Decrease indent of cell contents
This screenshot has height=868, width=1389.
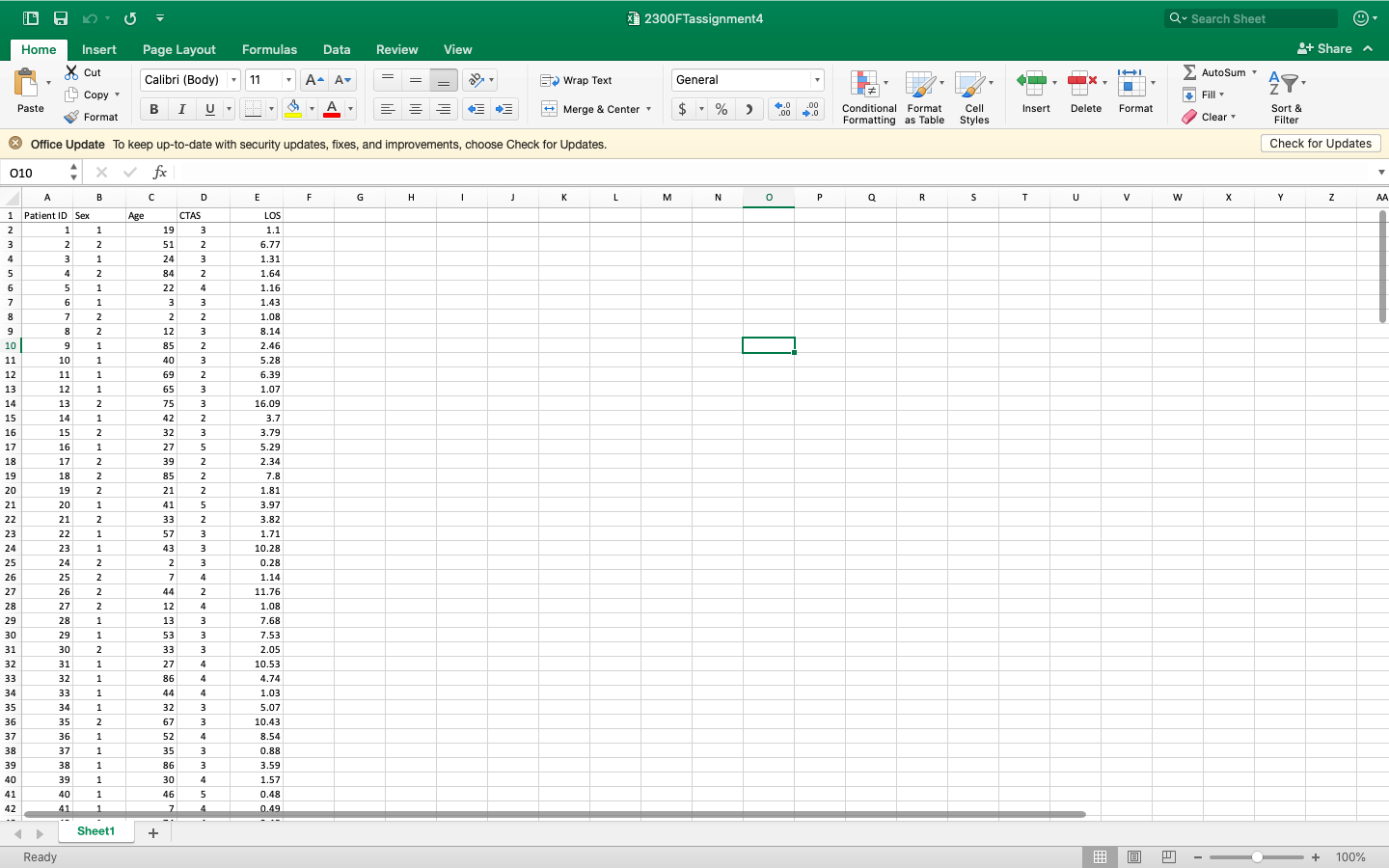476,109
